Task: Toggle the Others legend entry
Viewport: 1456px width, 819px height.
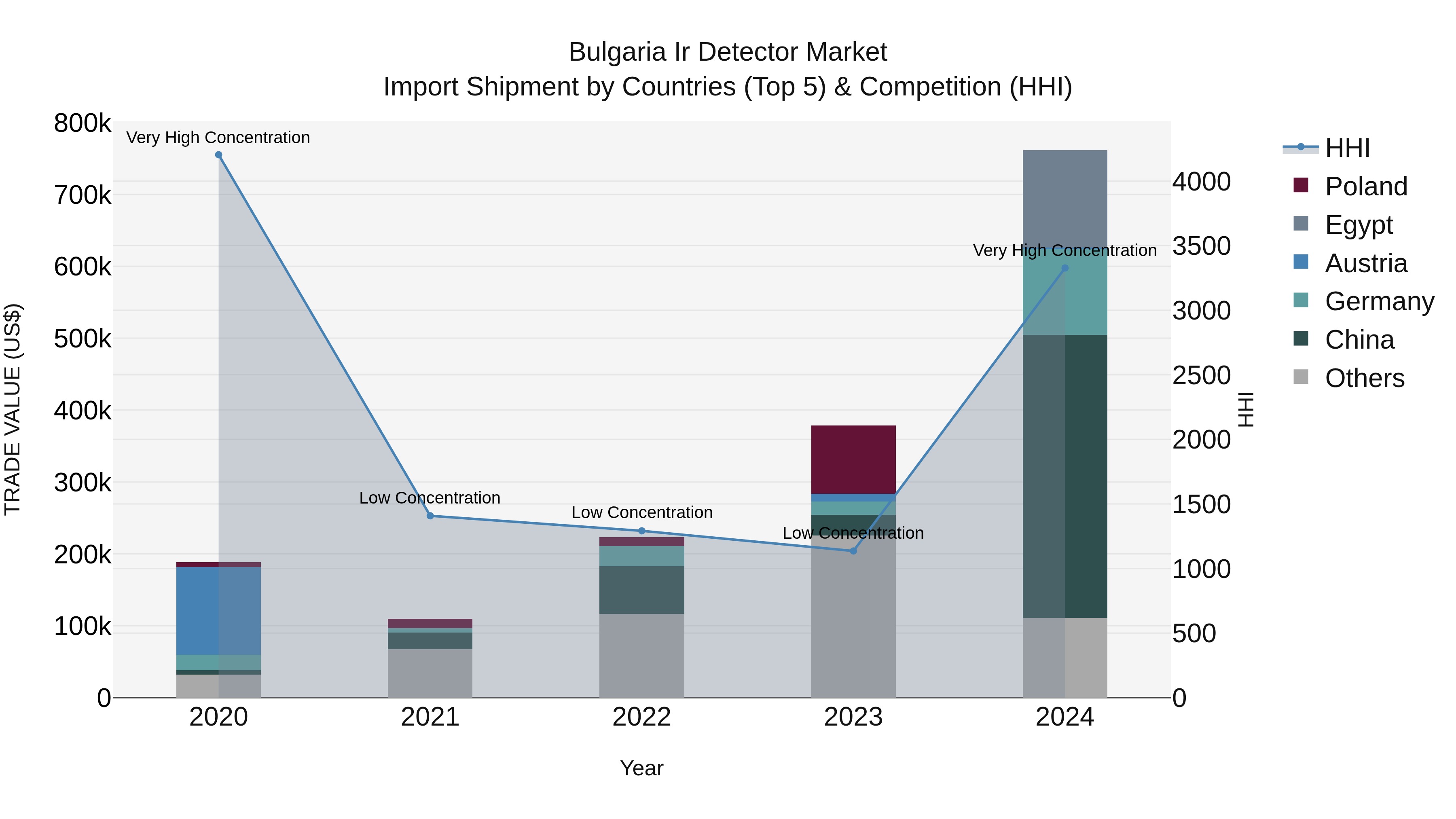Action: [1348, 378]
